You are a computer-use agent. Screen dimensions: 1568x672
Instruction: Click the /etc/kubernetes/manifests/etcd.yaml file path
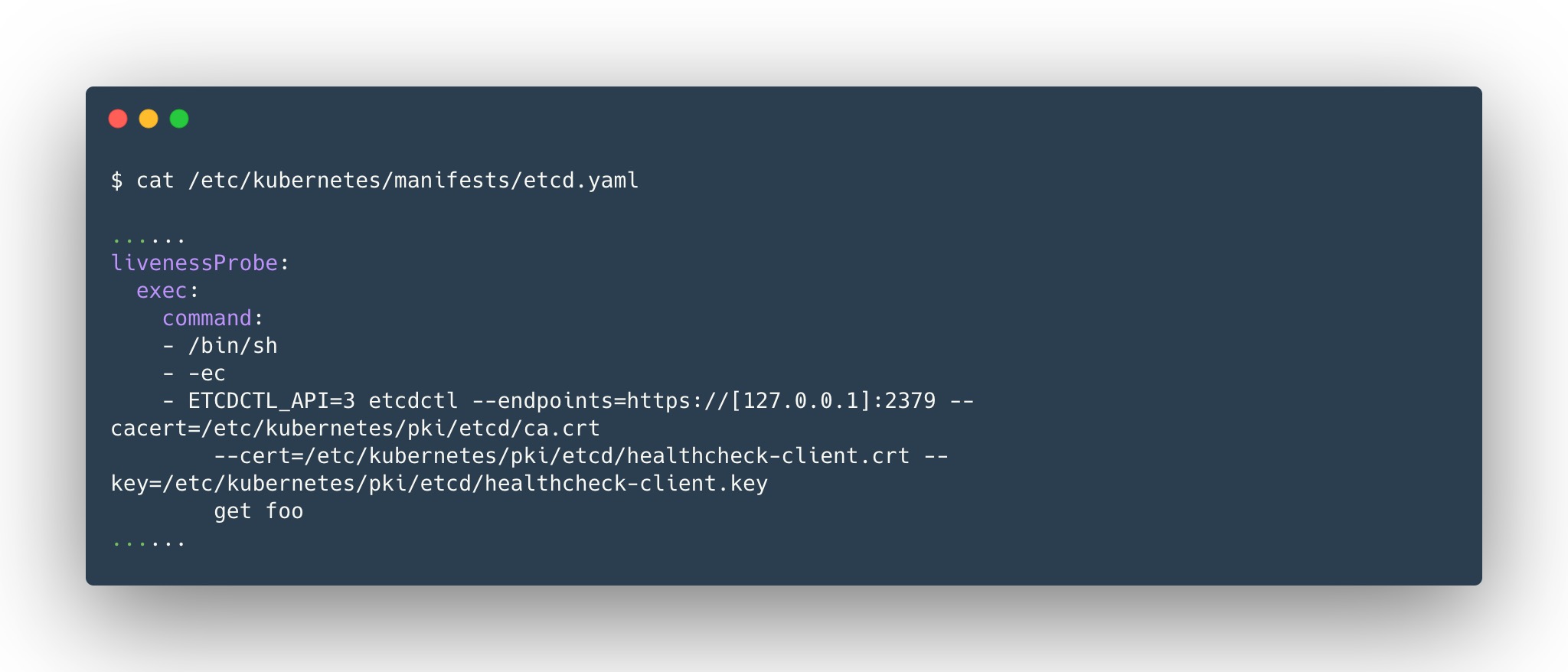[x=413, y=181]
